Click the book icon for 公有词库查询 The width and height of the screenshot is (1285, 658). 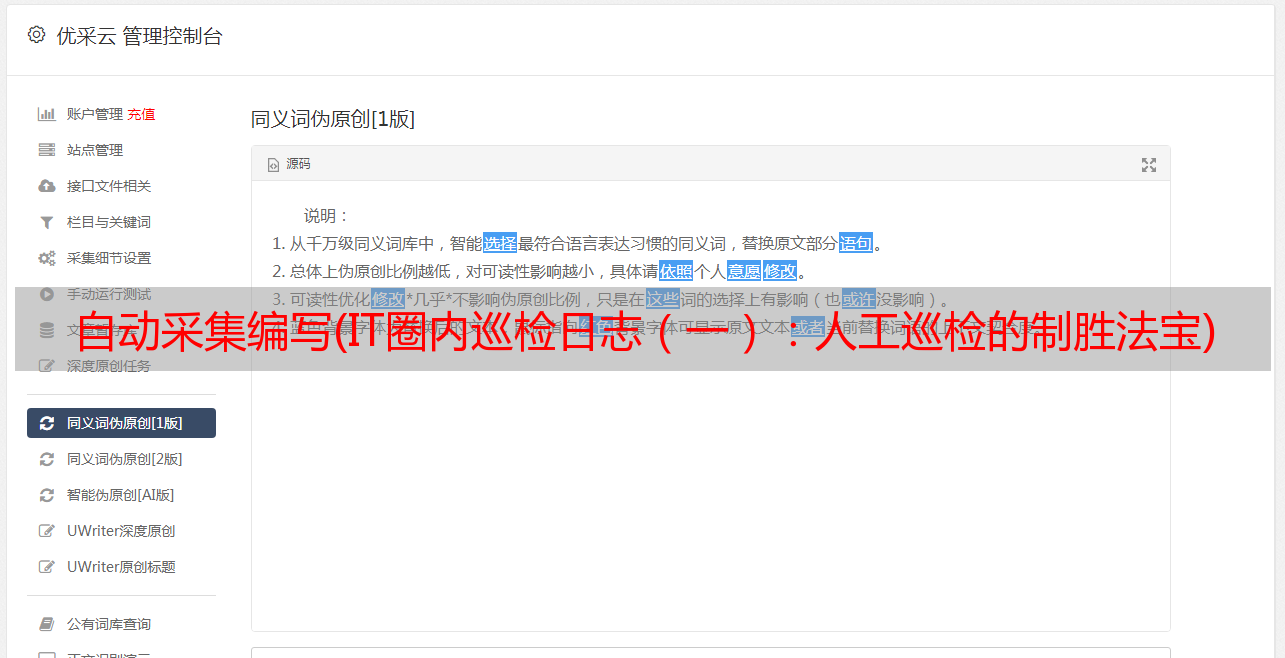(x=46, y=624)
